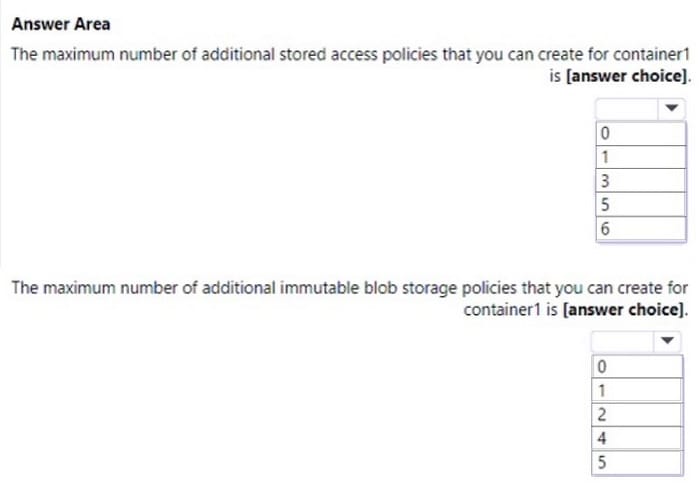Click the second bold [answer choice] text
The image size is (700, 495).
pos(624,309)
